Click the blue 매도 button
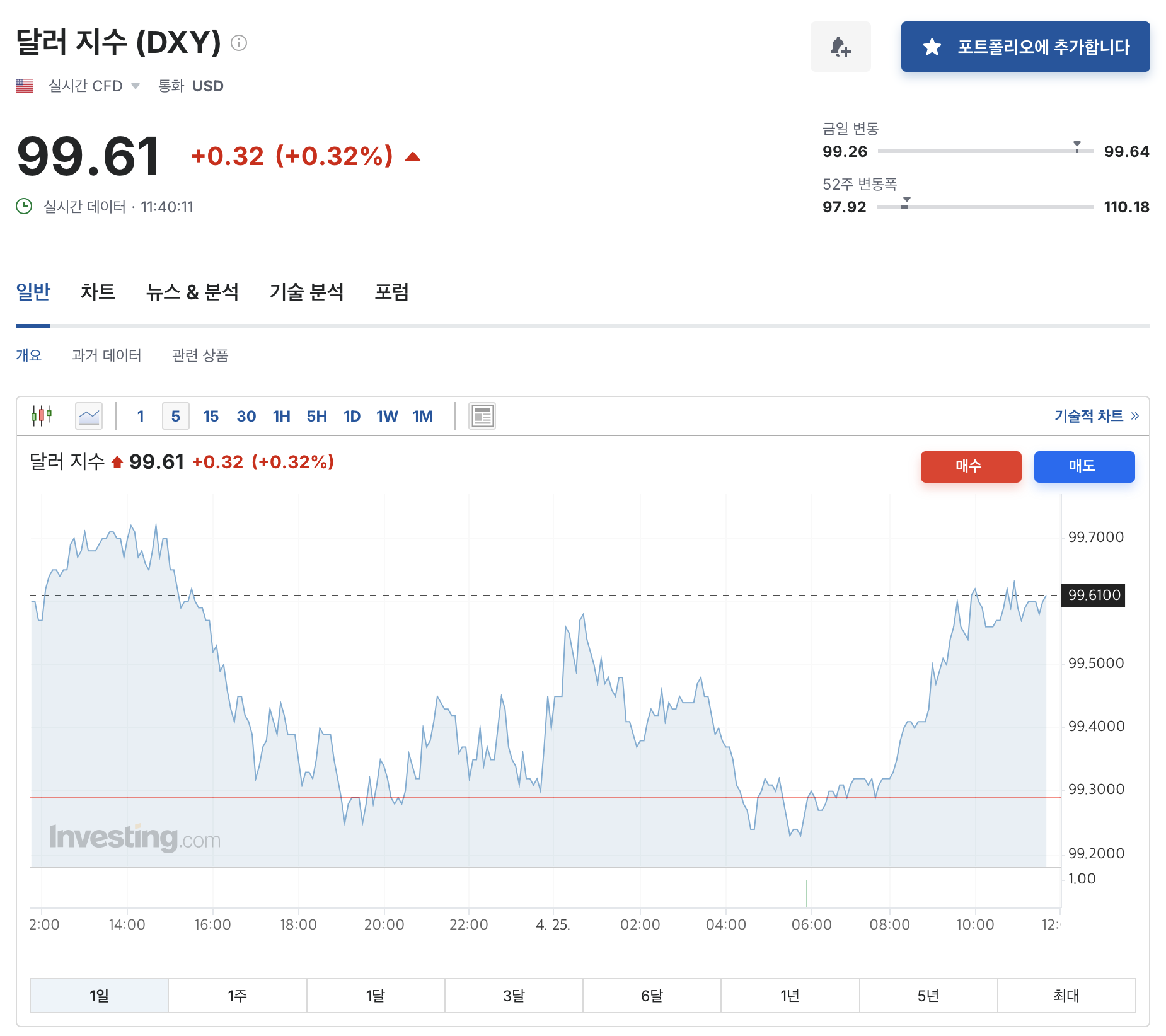Image resolution: width=1166 pixels, height=1036 pixels. [x=1084, y=467]
